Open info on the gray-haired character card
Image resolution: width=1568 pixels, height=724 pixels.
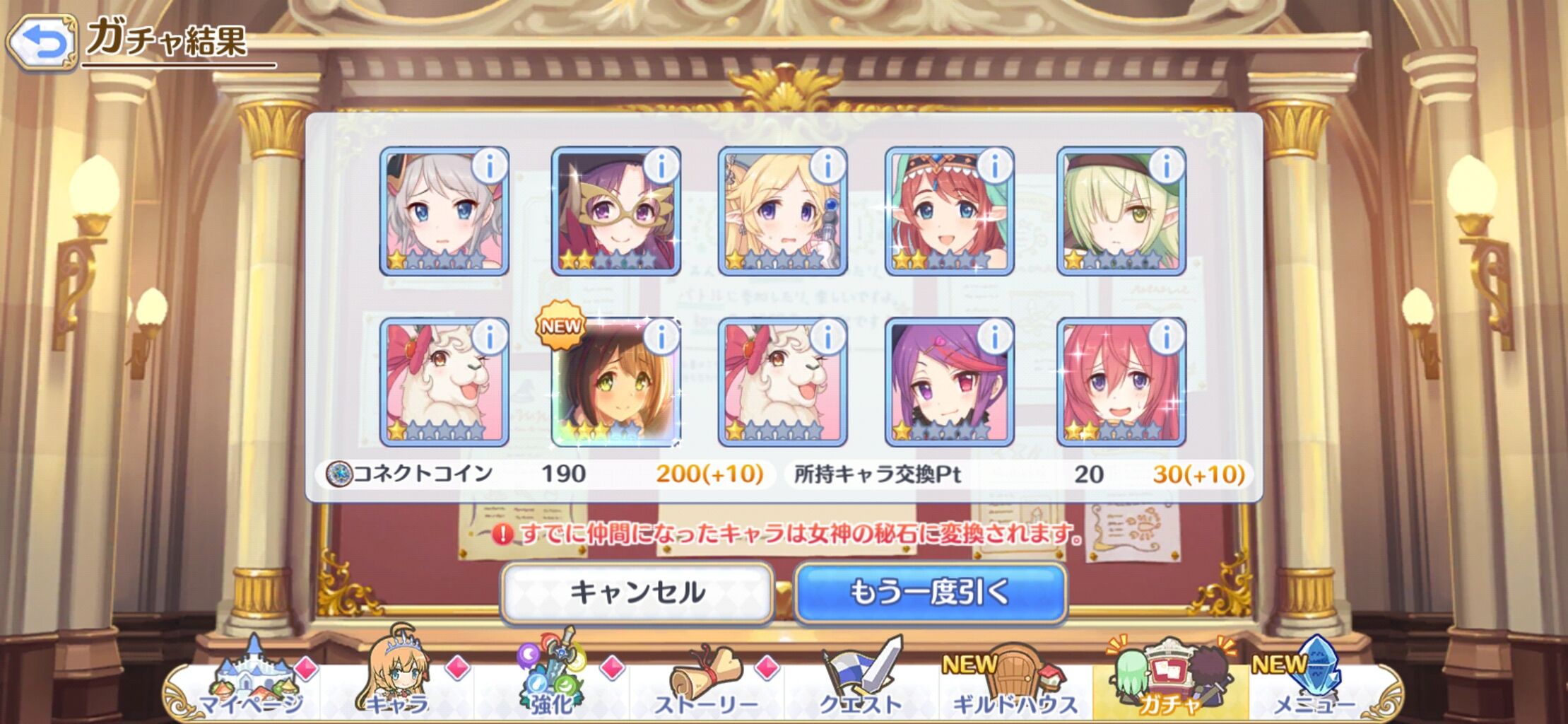[490, 165]
